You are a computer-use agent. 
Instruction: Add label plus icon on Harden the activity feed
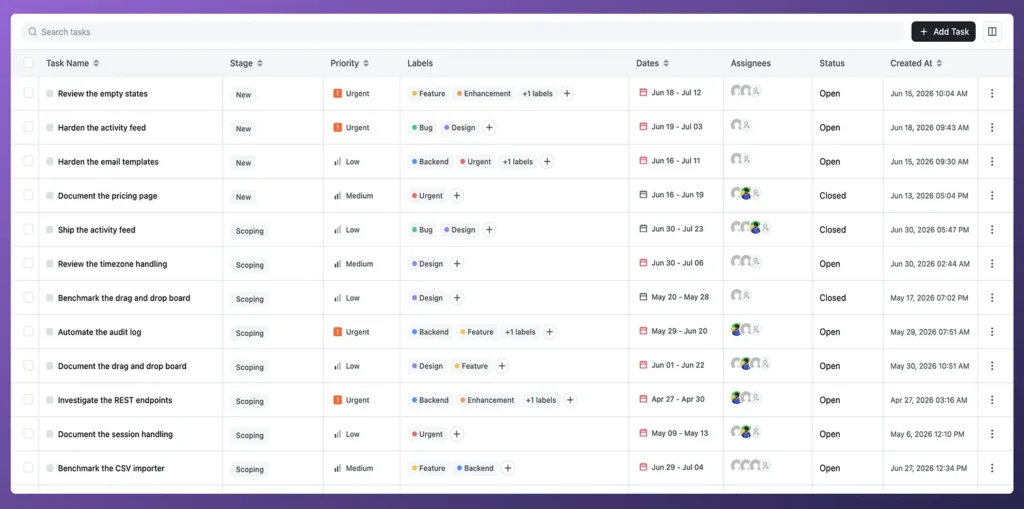coord(489,127)
